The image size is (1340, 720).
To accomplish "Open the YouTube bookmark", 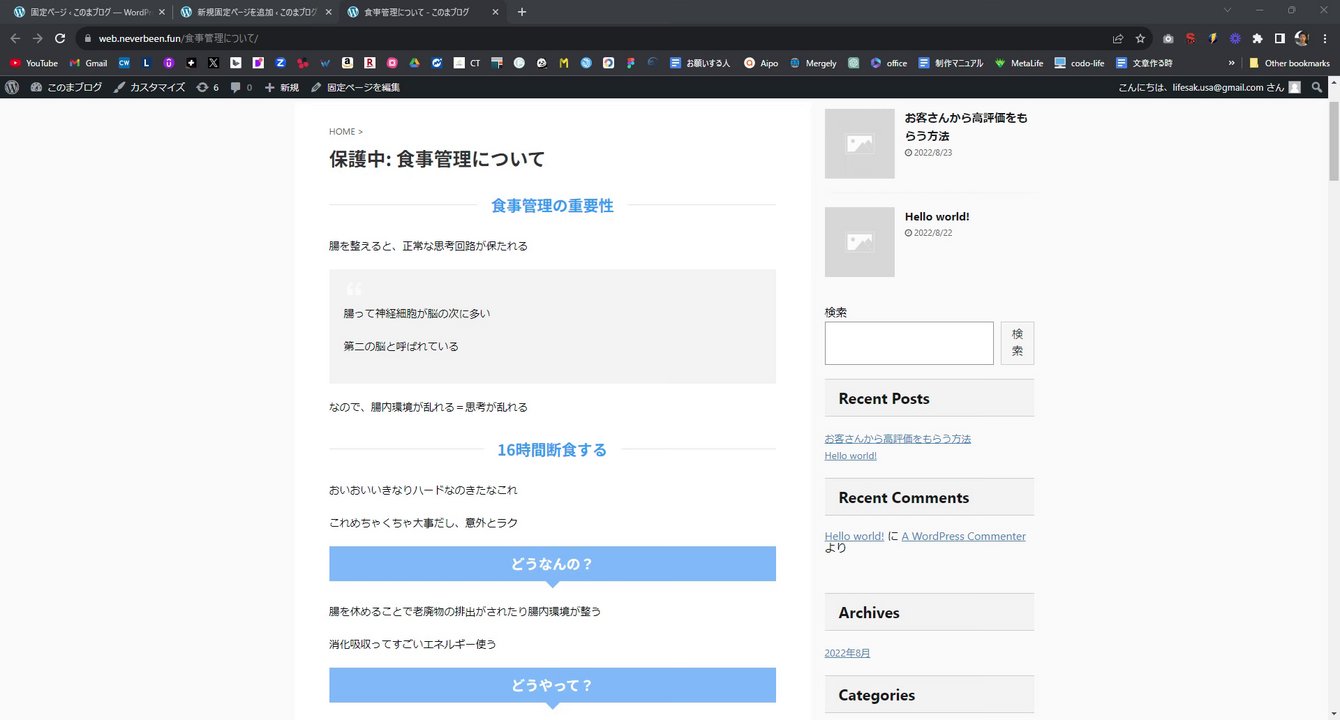I will tap(34, 63).
